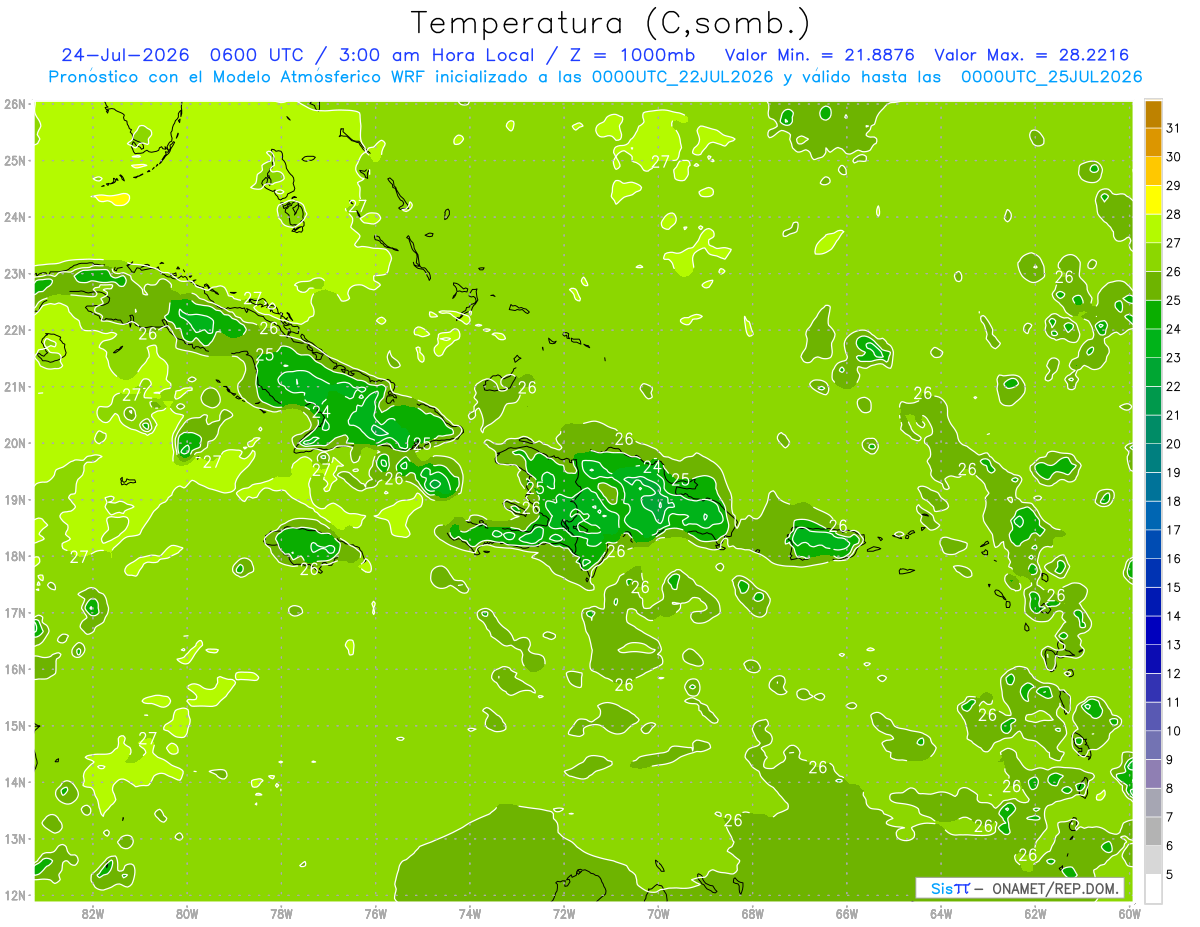
Task: Select the longitude label 68W
Action: pos(753,913)
